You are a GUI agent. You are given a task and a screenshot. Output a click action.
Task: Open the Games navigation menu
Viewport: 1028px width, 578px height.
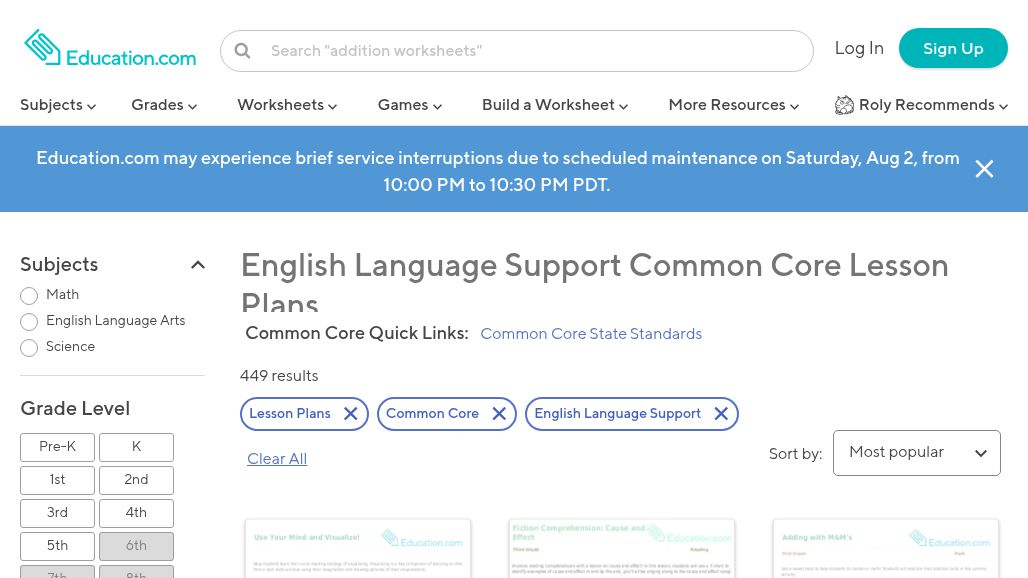click(x=410, y=105)
